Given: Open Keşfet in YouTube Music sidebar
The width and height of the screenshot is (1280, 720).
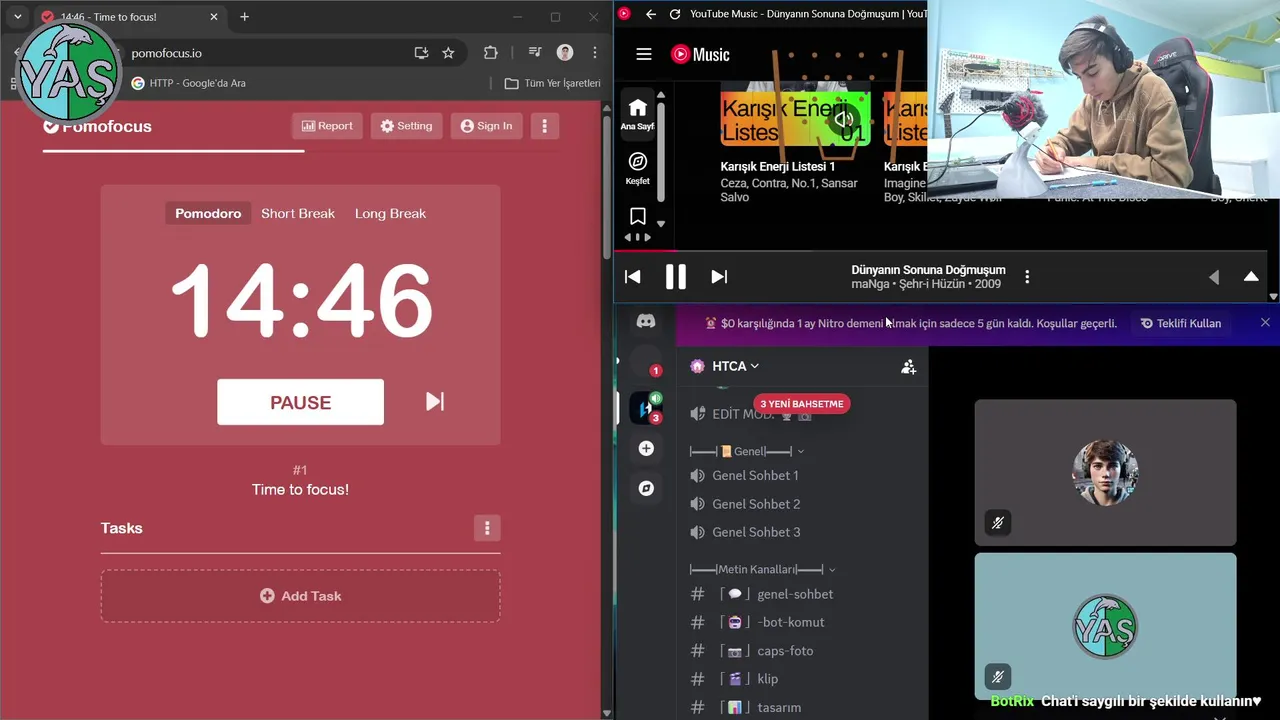Looking at the screenshot, I should [x=637, y=168].
